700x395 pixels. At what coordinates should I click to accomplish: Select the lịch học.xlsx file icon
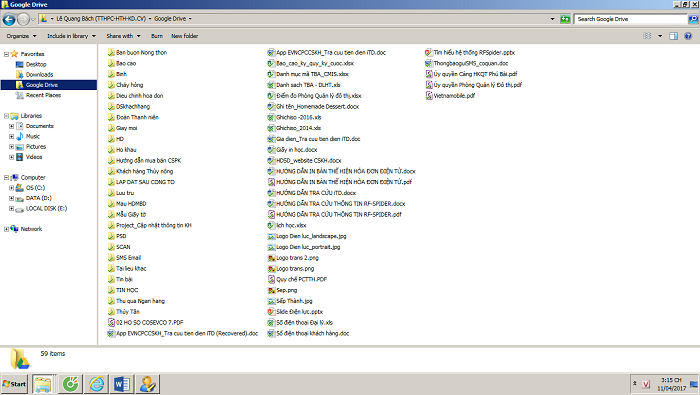click(x=271, y=225)
